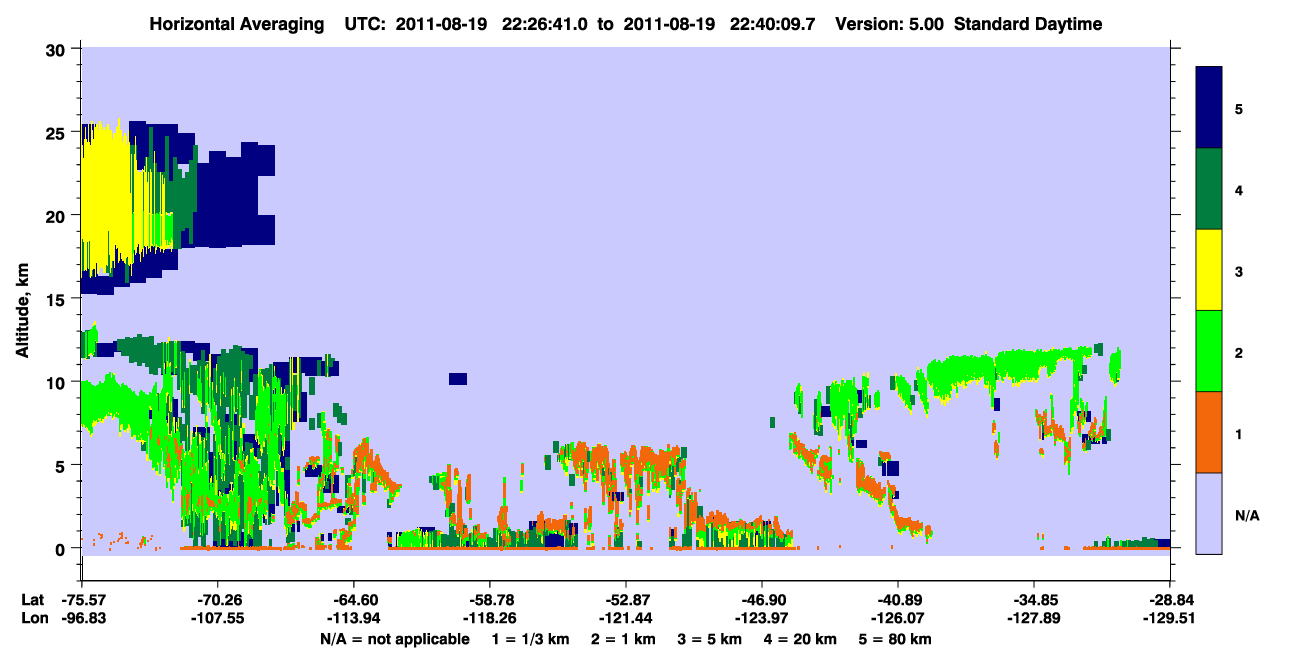Click the '4 = 20 km' legend entry
Image resolution: width=1300 pixels, height=667 pixels.
[802, 639]
